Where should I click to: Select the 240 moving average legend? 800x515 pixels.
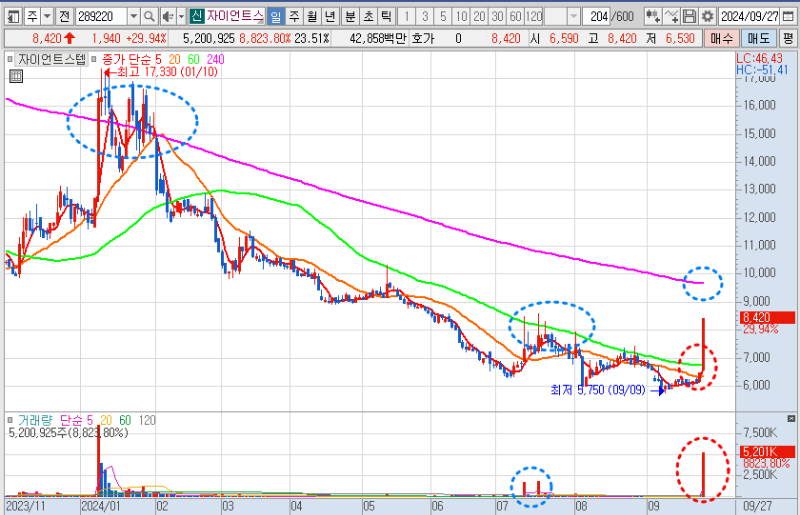215,59
